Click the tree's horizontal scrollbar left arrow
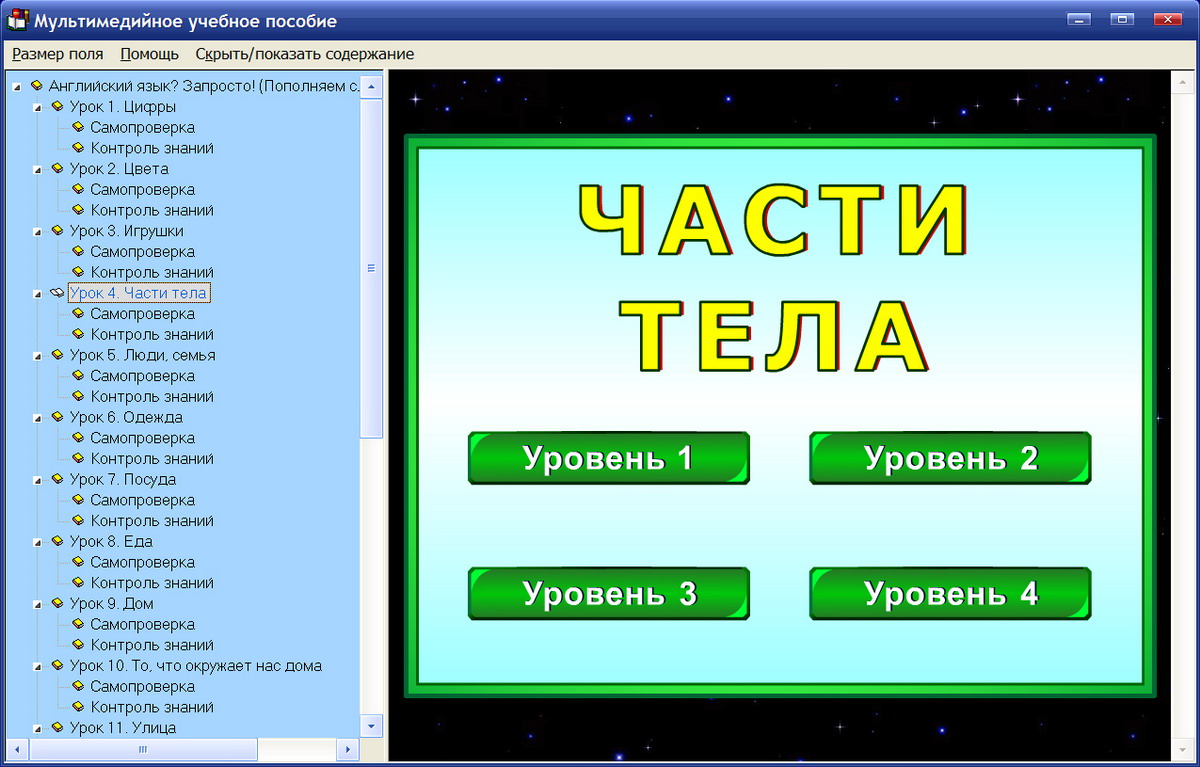 17,748
